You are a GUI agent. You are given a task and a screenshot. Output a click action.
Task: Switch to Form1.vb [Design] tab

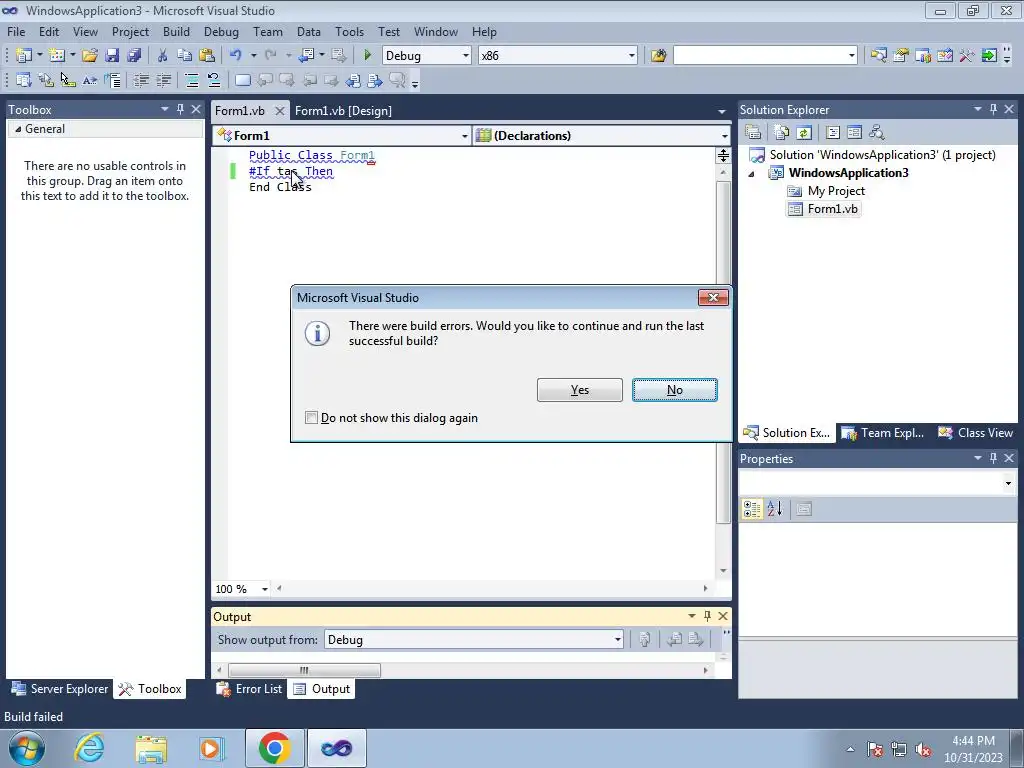tap(344, 110)
